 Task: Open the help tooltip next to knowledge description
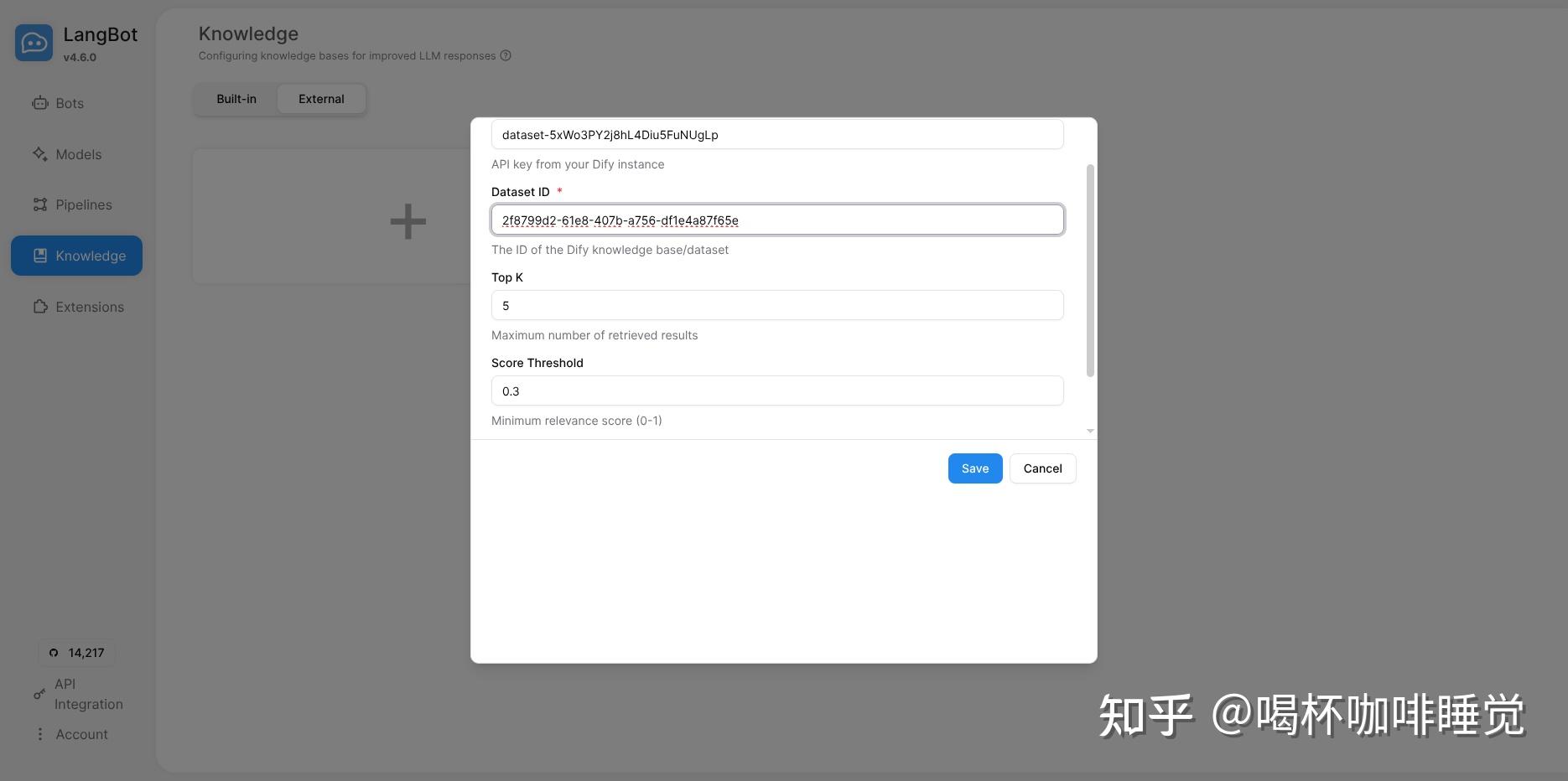[x=506, y=55]
